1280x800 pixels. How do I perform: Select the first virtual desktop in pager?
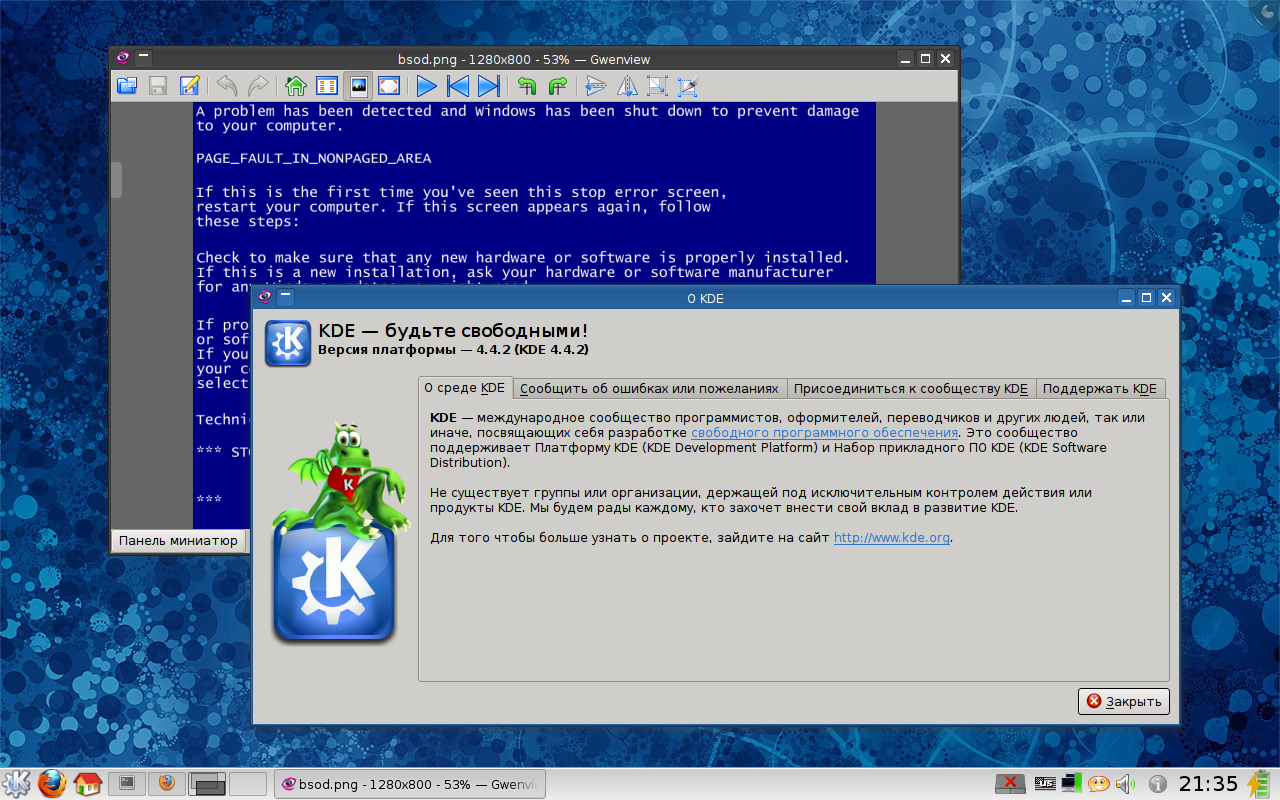click(208, 784)
